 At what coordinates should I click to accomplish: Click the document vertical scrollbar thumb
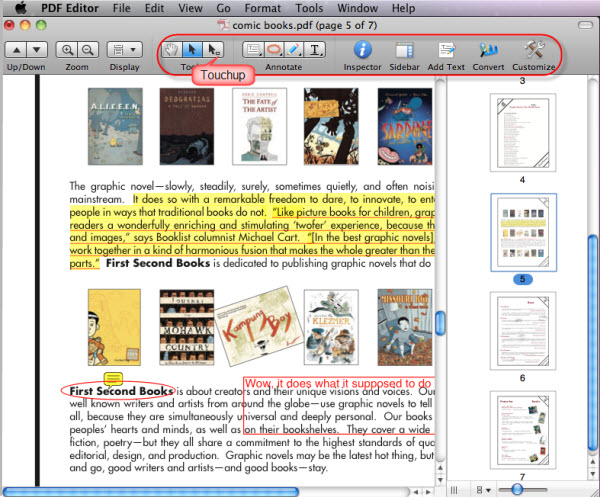coord(440,323)
